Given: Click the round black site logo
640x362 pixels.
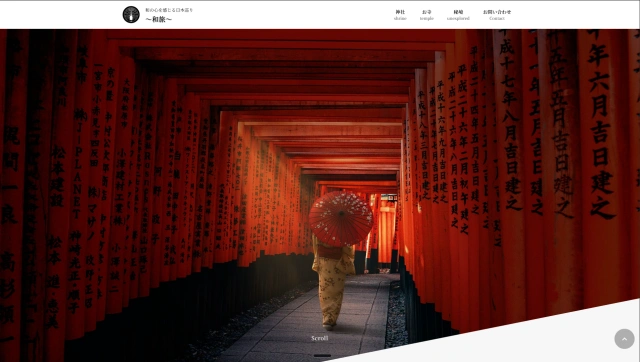Looking at the screenshot, I should [131, 15].
